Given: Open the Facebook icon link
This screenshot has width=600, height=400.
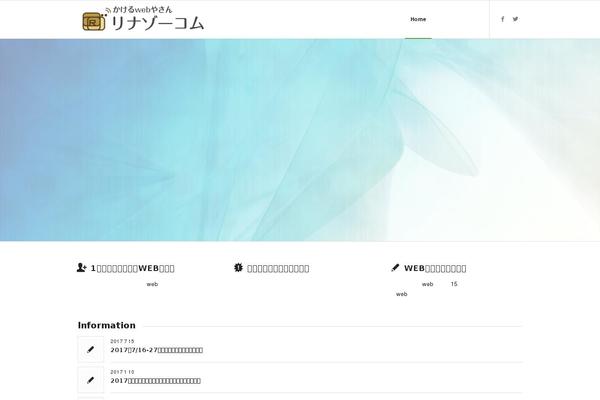Looking at the screenshot, I should [502, 19].
